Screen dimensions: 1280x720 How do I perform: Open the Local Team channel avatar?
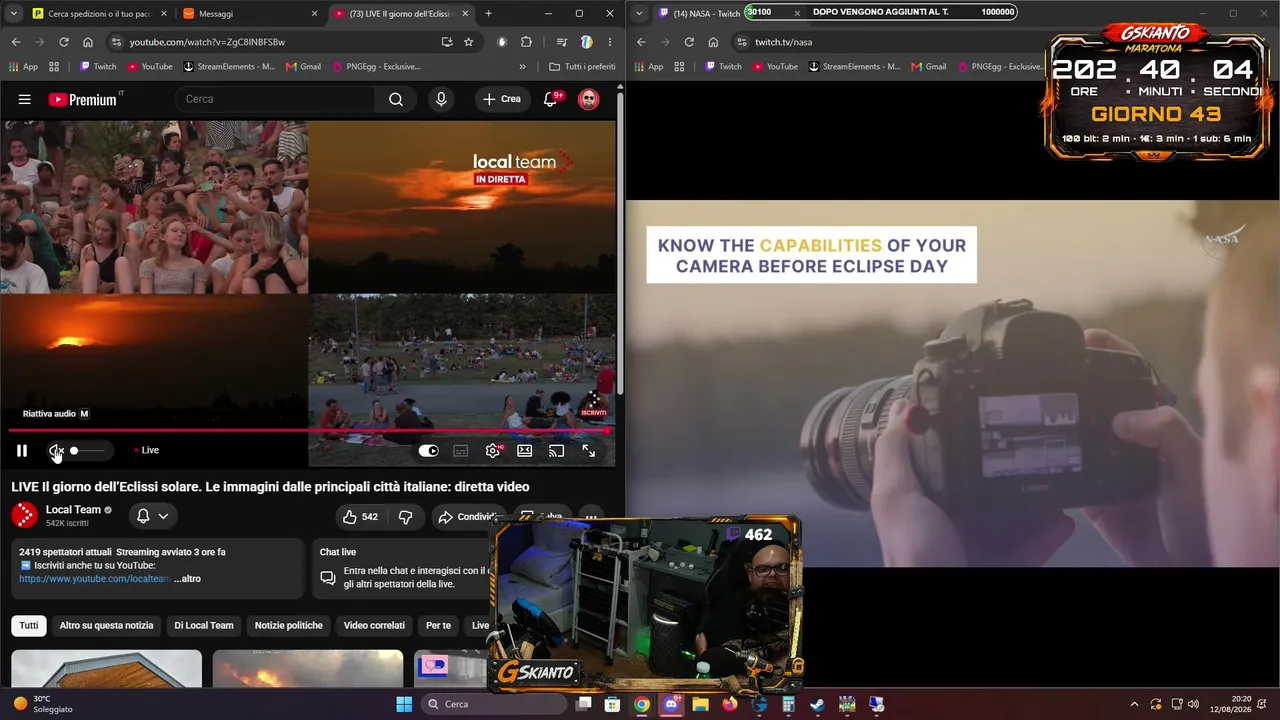[24, 515]
